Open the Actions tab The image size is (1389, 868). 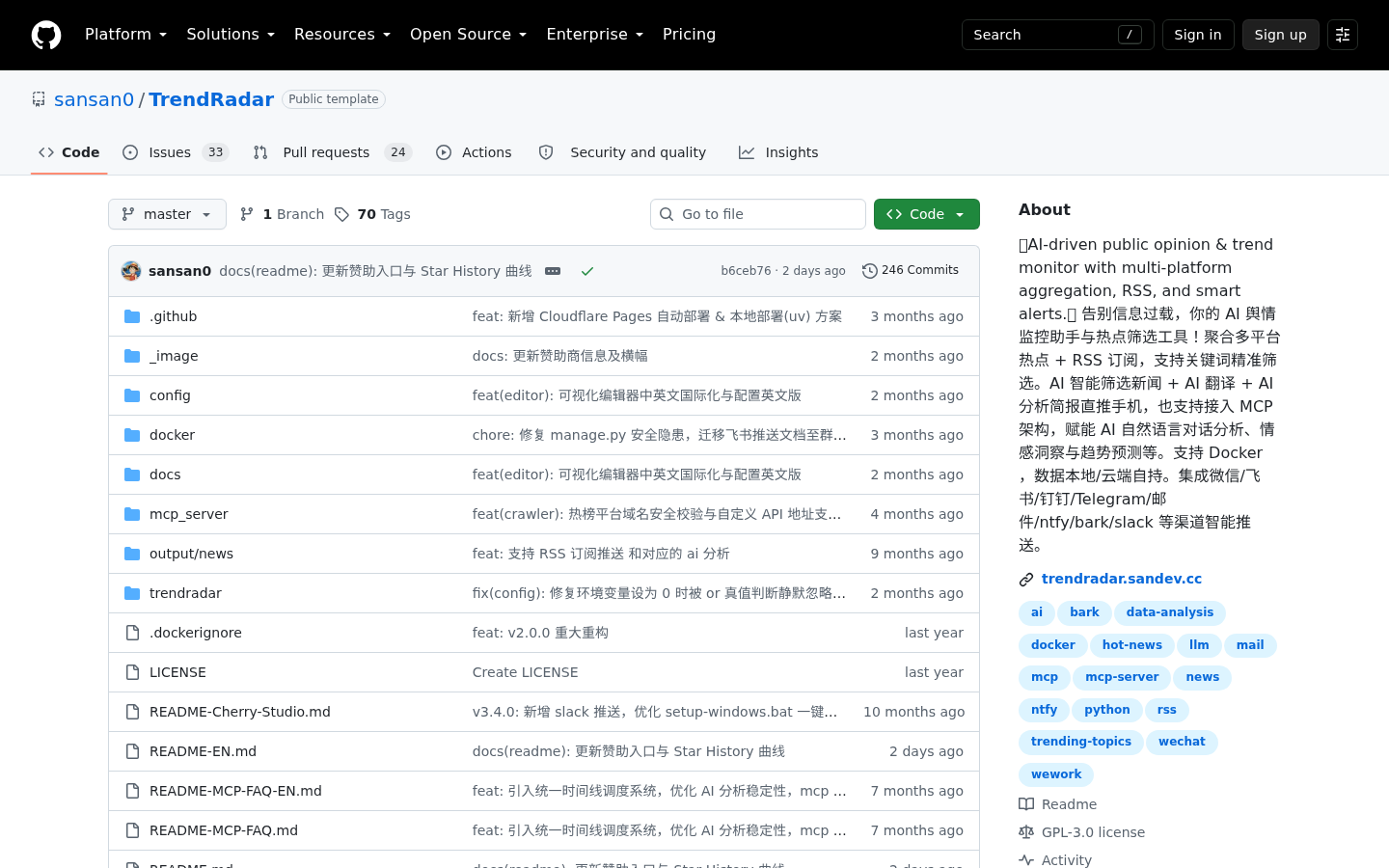click(474, 152)
